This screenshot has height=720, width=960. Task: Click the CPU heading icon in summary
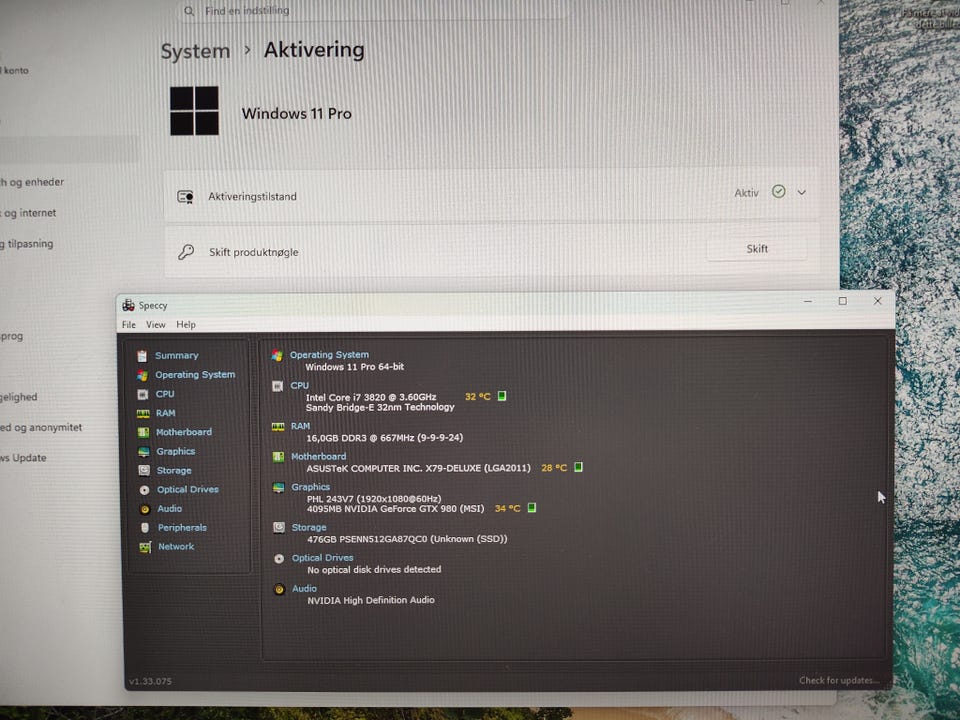(x=277, y=386)
